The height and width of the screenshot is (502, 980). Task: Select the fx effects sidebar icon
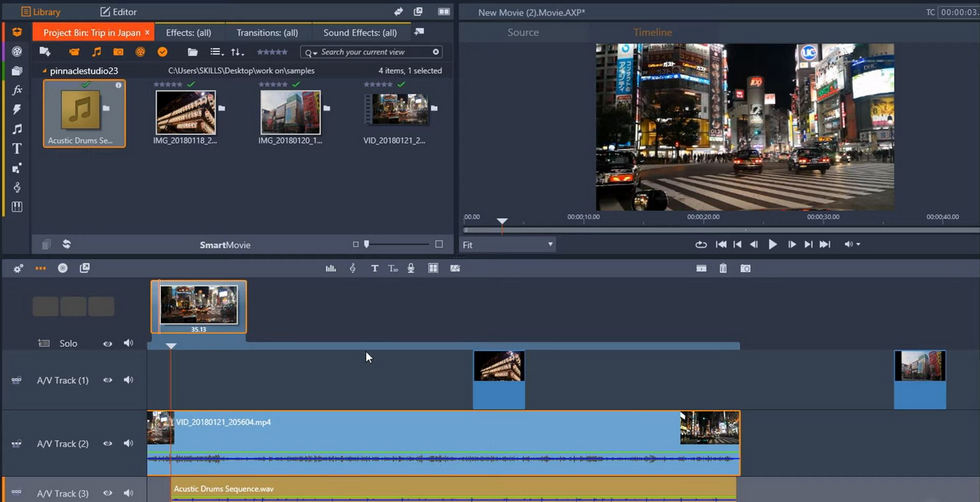17,90
